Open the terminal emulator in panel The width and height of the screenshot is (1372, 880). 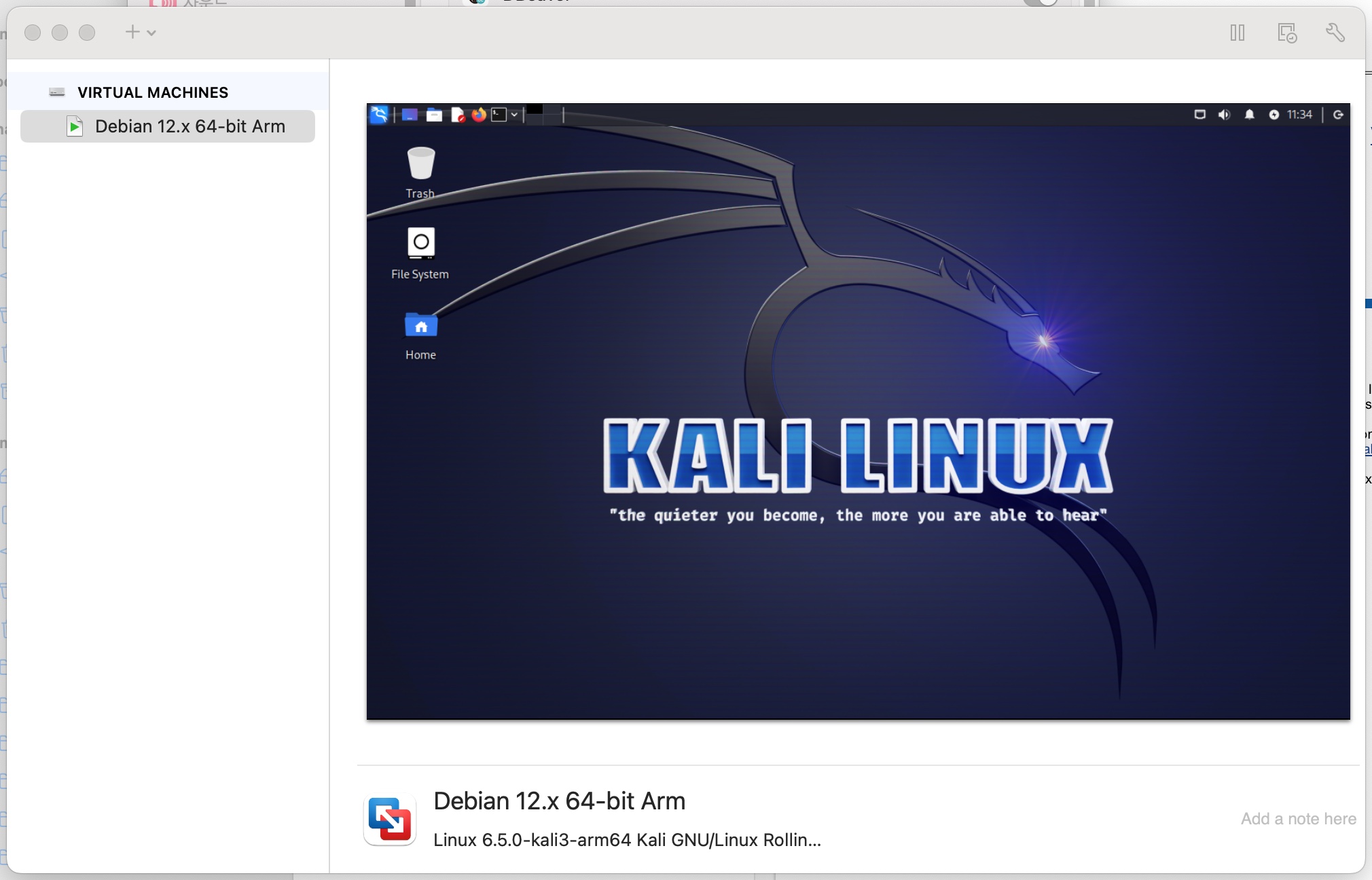pyautogui.click(x=499, y=115)
